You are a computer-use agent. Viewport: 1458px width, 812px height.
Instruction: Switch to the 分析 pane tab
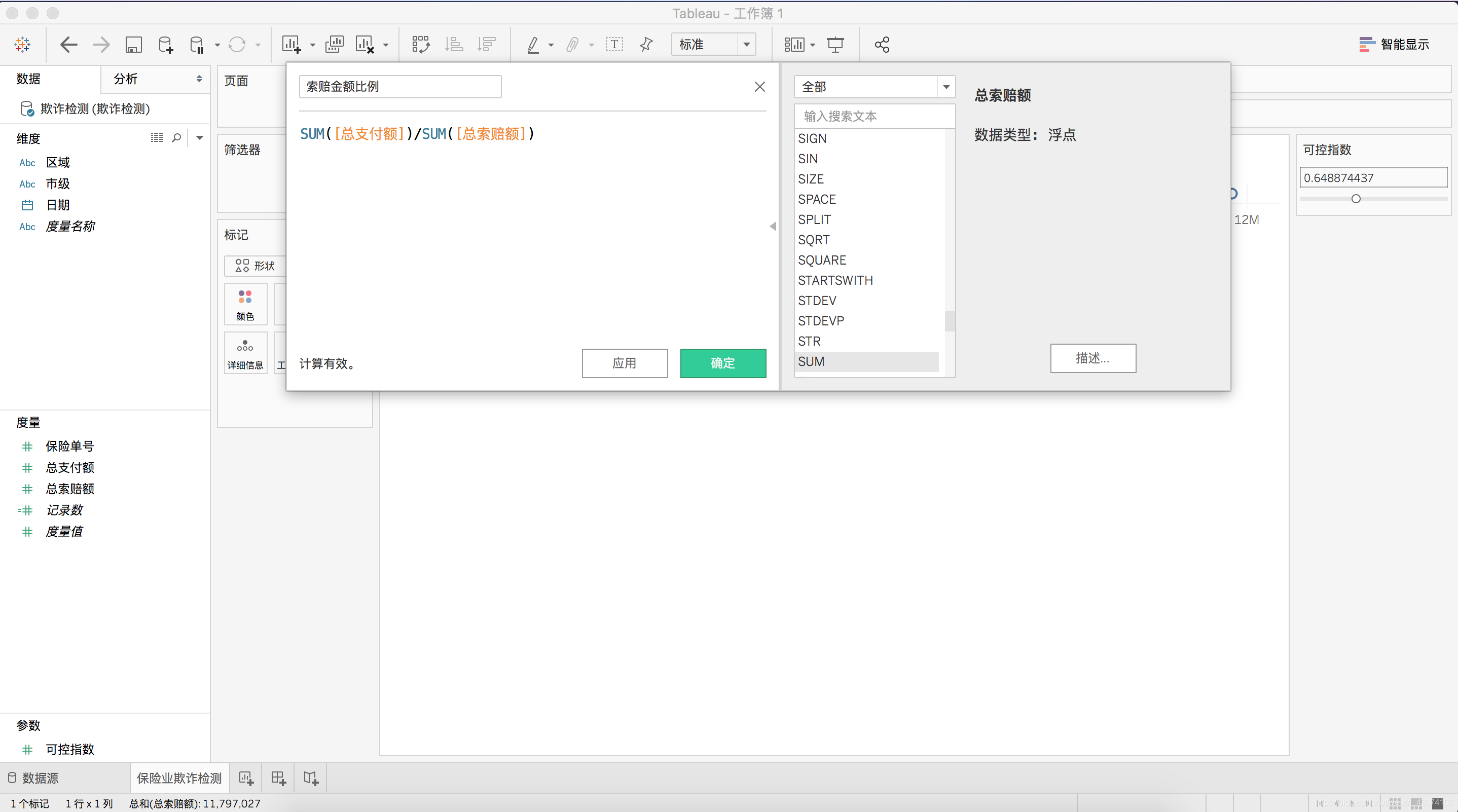[156, 79]
